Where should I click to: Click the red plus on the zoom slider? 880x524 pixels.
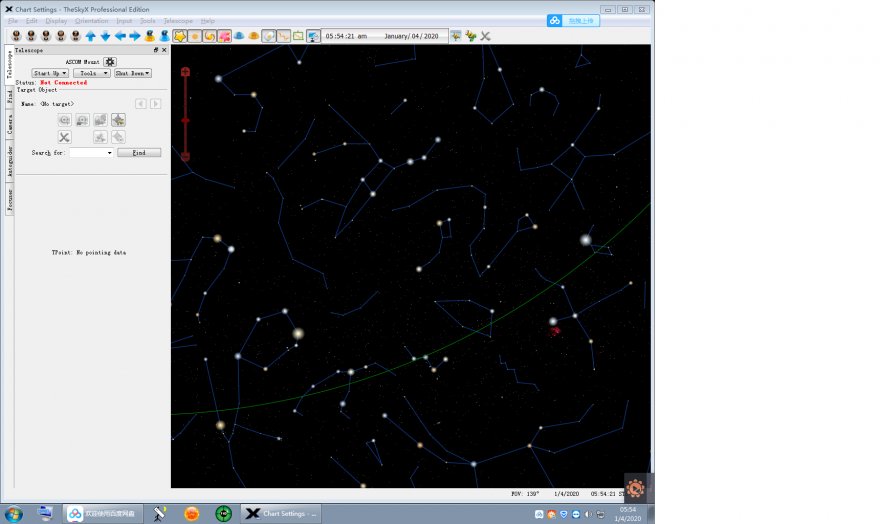(185, 72)
